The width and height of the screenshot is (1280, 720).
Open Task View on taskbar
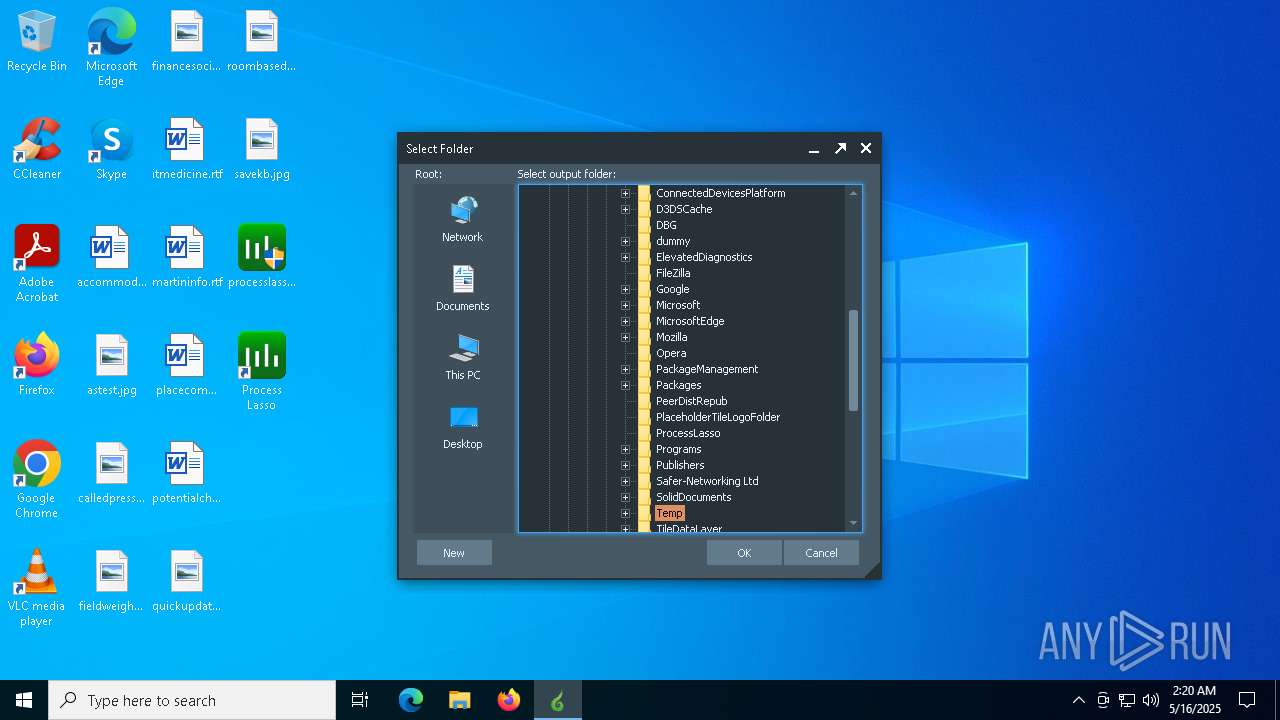point(360,700)
